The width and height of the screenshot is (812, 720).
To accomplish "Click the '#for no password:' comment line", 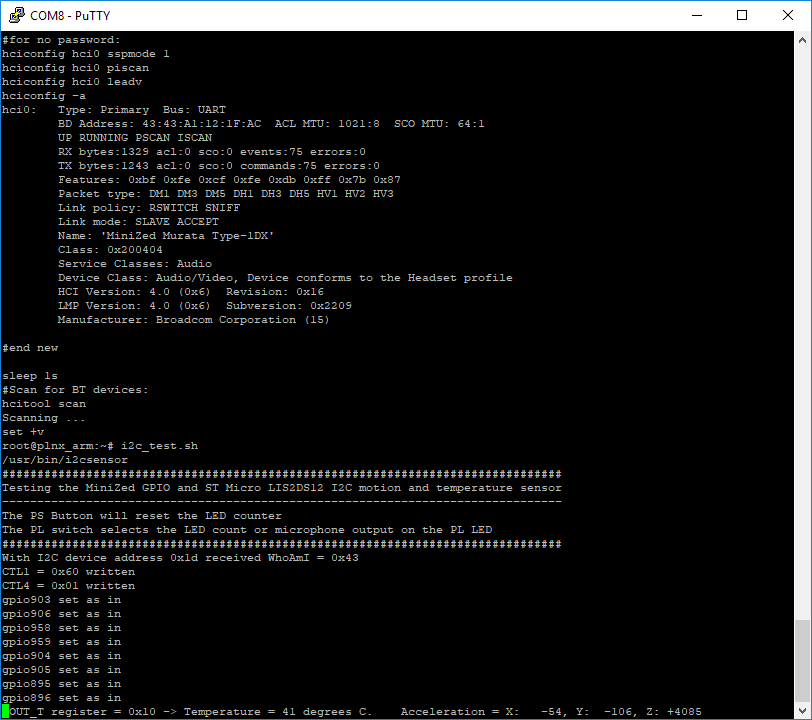I will (61, 40).
